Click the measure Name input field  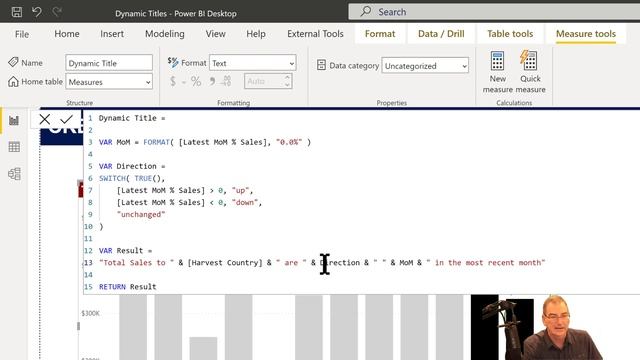(x=109, y=63)
